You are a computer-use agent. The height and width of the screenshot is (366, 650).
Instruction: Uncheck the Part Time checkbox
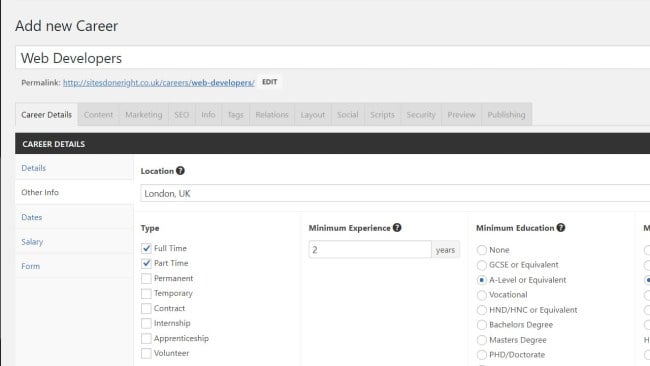146,263
